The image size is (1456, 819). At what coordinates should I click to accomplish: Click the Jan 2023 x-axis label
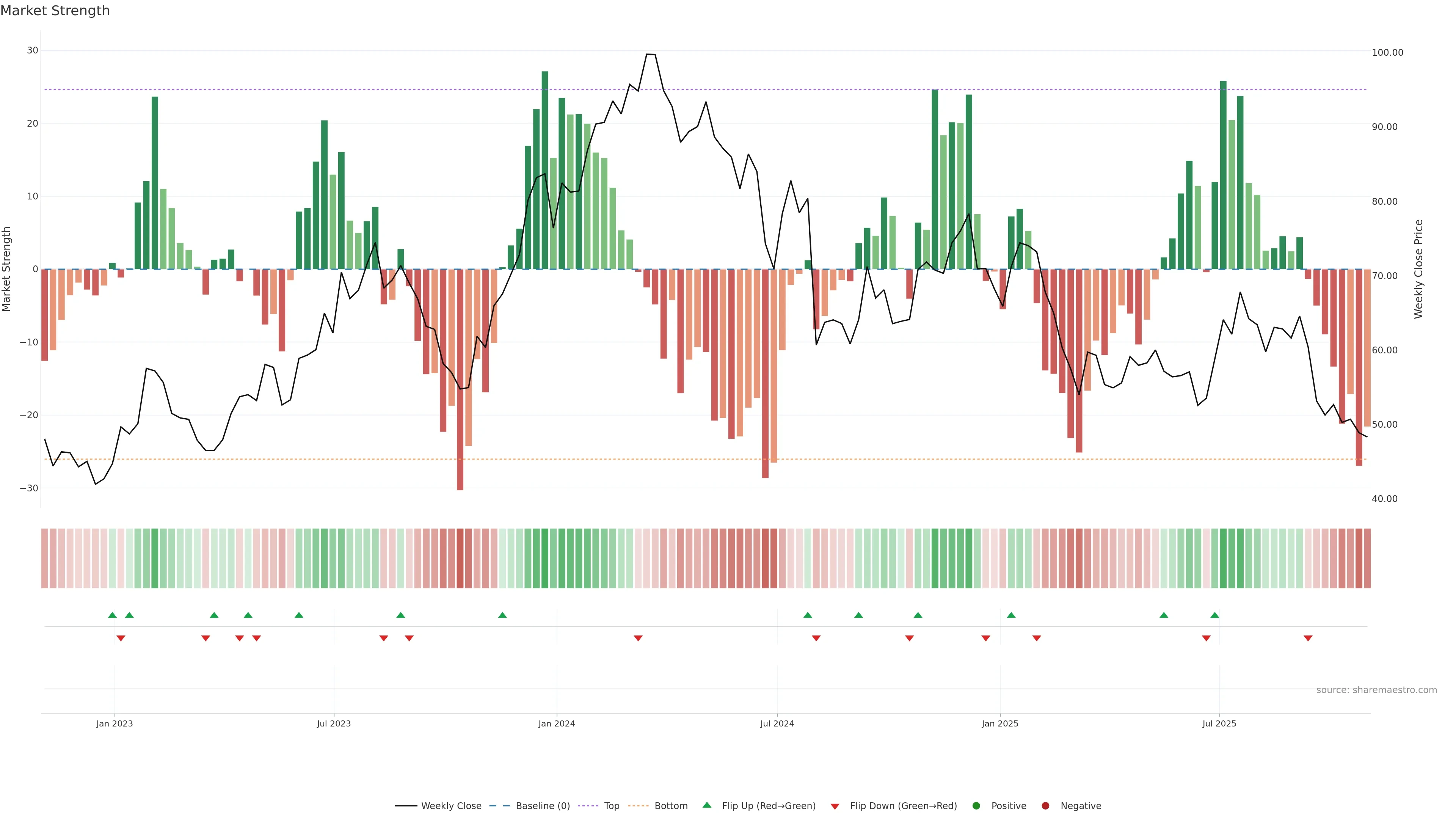click(115, 723)
